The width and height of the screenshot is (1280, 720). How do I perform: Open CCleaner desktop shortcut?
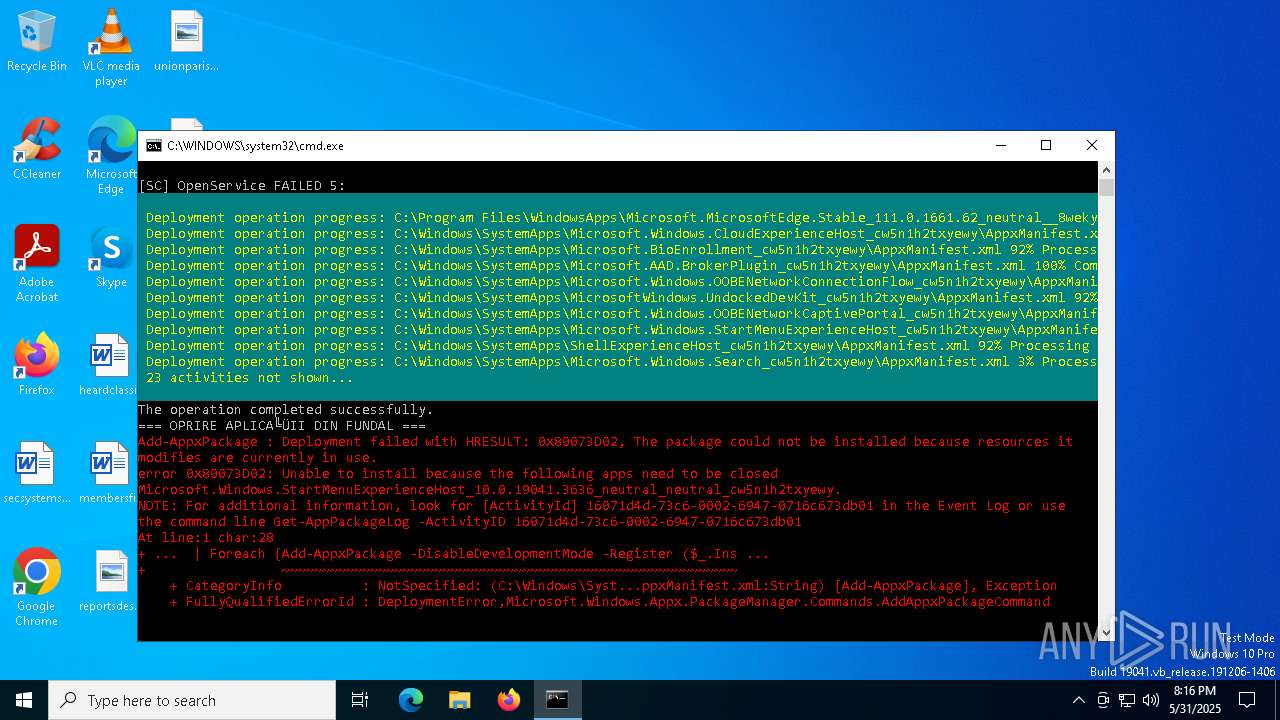point(37,150)
